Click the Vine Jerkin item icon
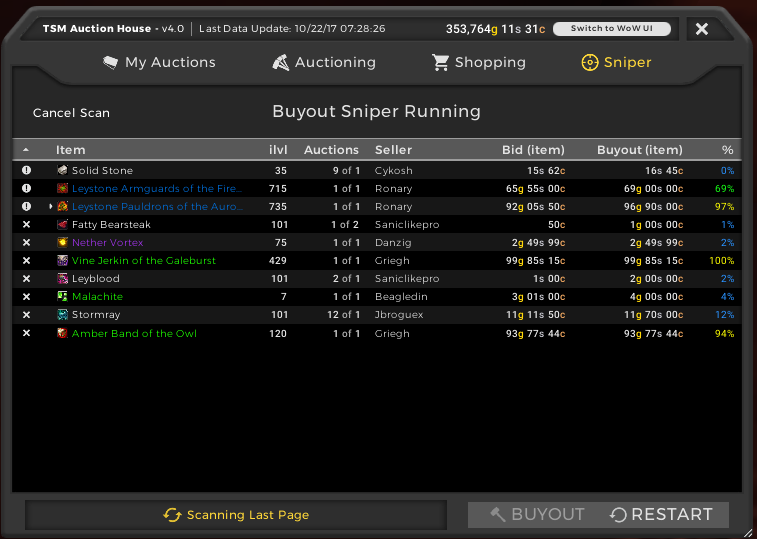Viewport: 757px width, 539px height. [62, 260]
